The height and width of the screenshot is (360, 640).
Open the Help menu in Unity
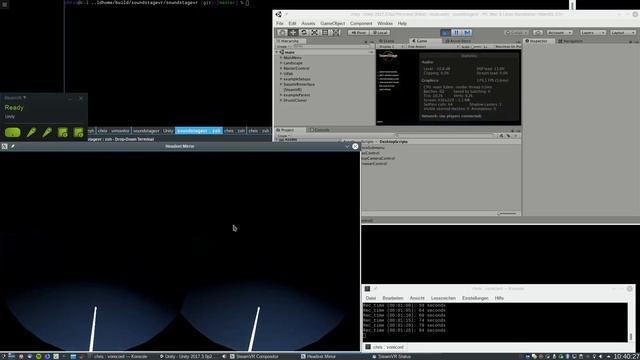coord(402,23)
